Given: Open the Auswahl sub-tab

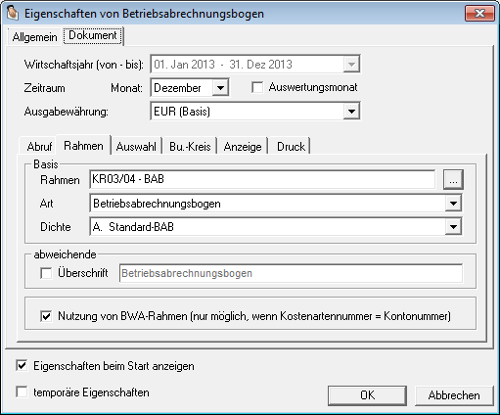Looking at the screenshot, I should (136, 147).
